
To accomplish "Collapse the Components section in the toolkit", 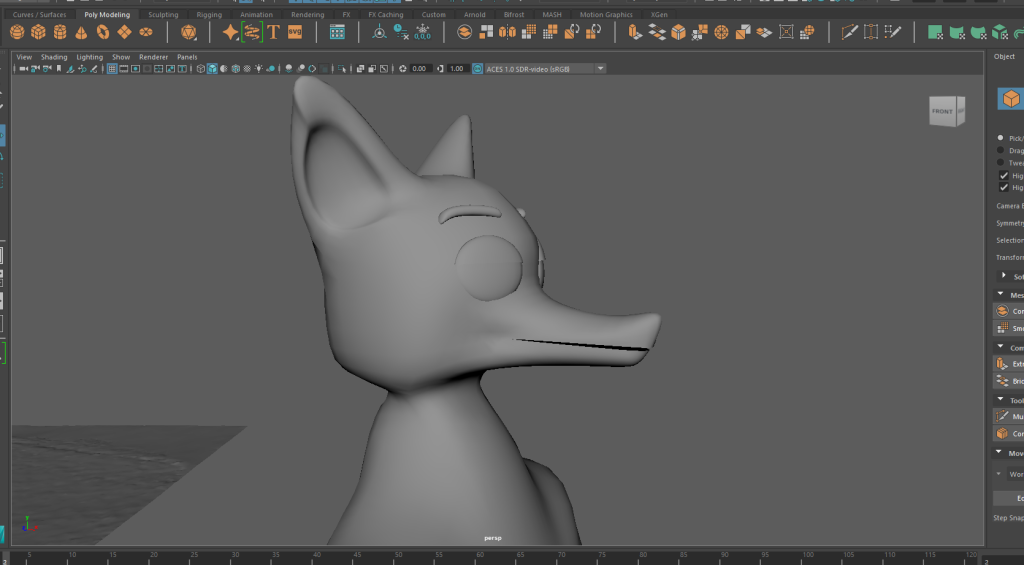I will tap(1000, 347).
